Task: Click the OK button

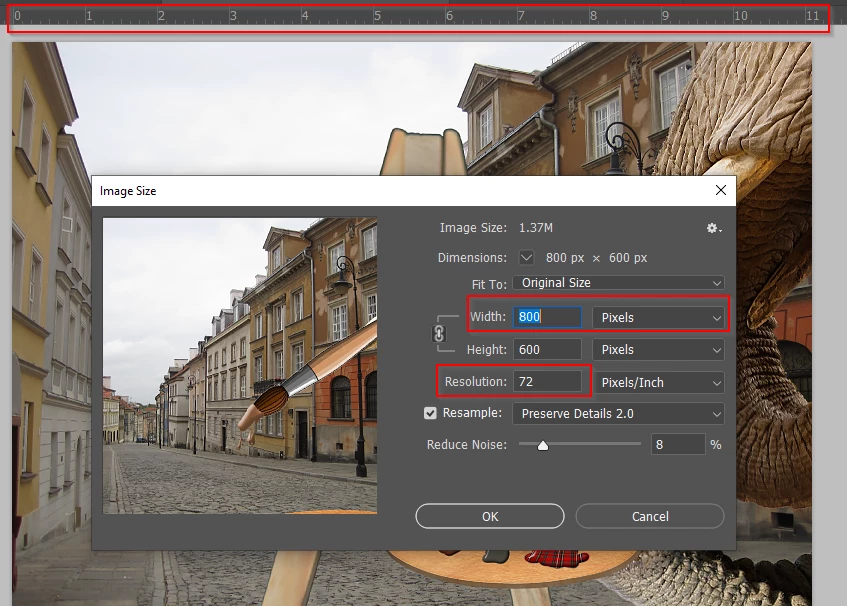Action: 490,516
